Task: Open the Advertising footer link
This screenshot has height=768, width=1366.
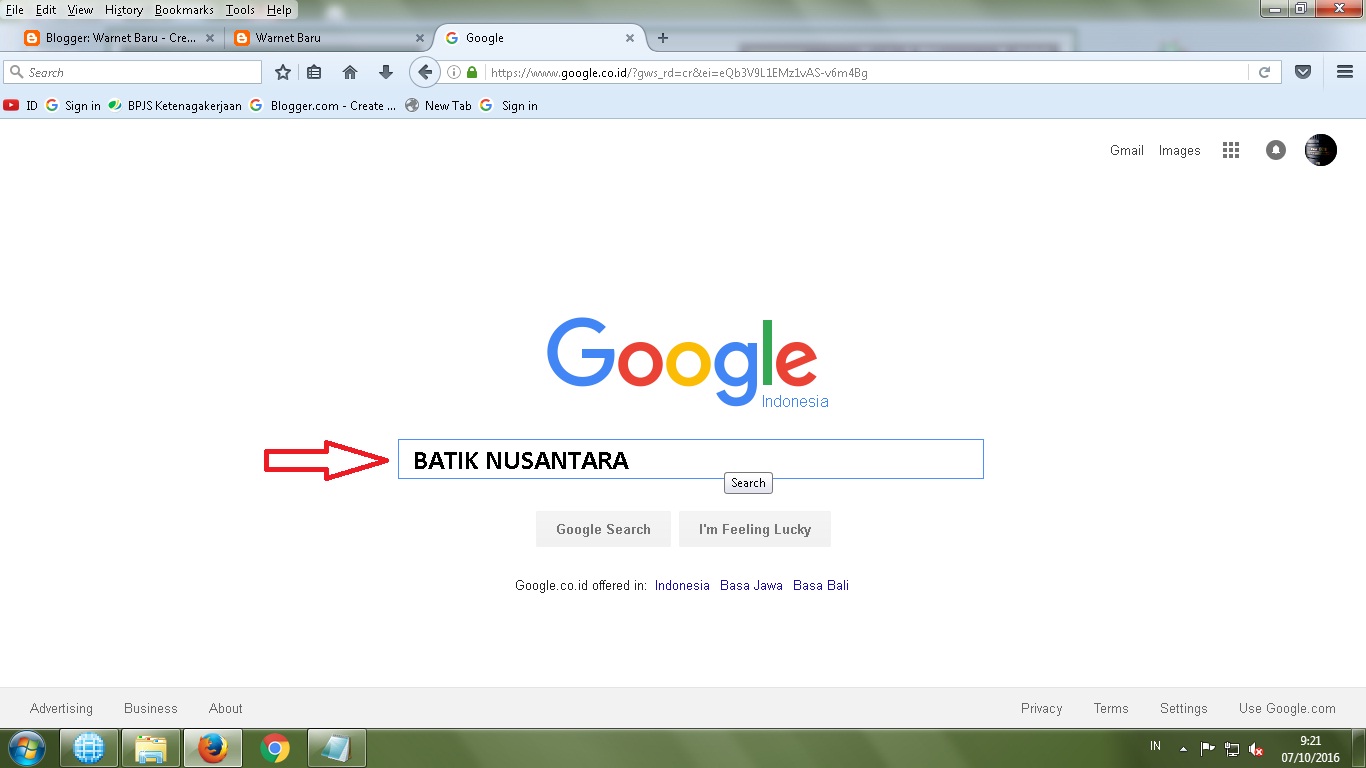Action: (61, 708)
